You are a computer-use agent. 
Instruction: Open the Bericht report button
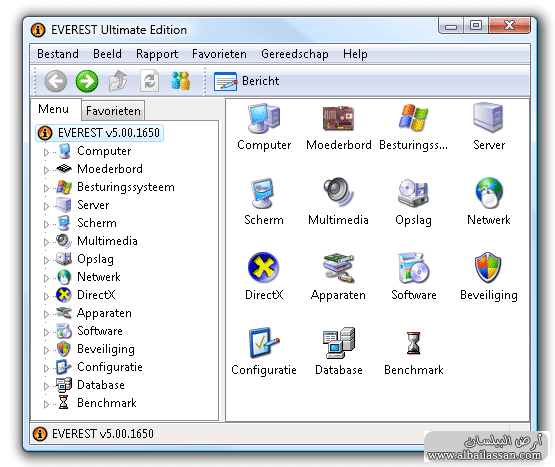(x=246, y=81)
